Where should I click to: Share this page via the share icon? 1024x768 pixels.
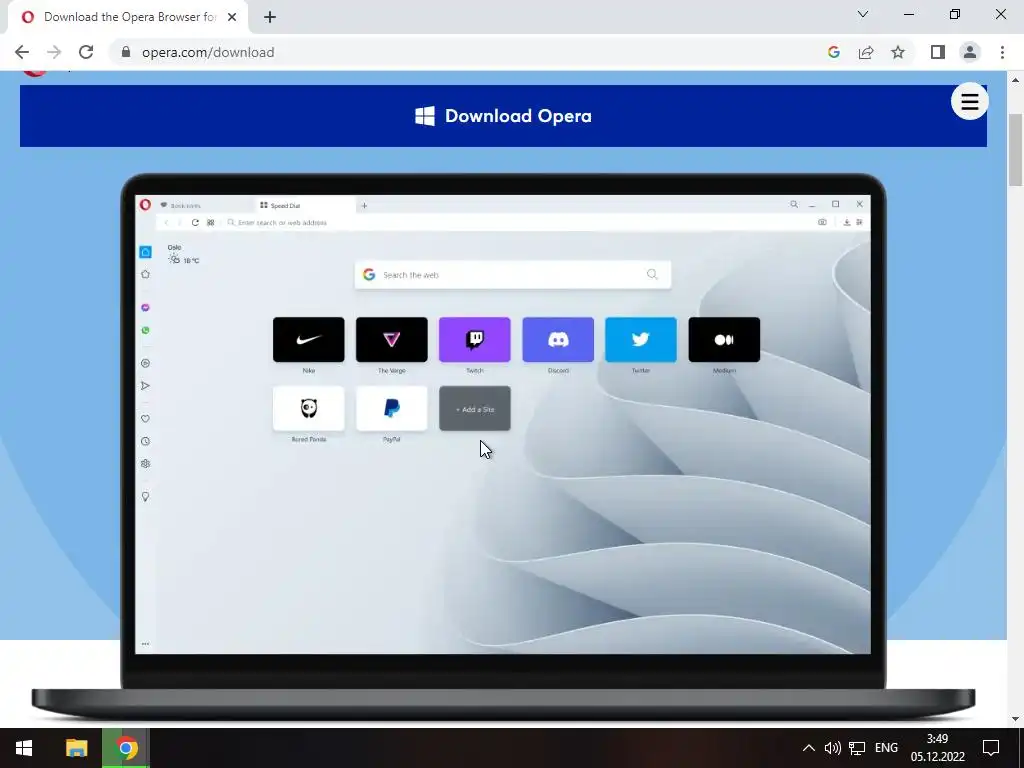[x=866, y=52]
